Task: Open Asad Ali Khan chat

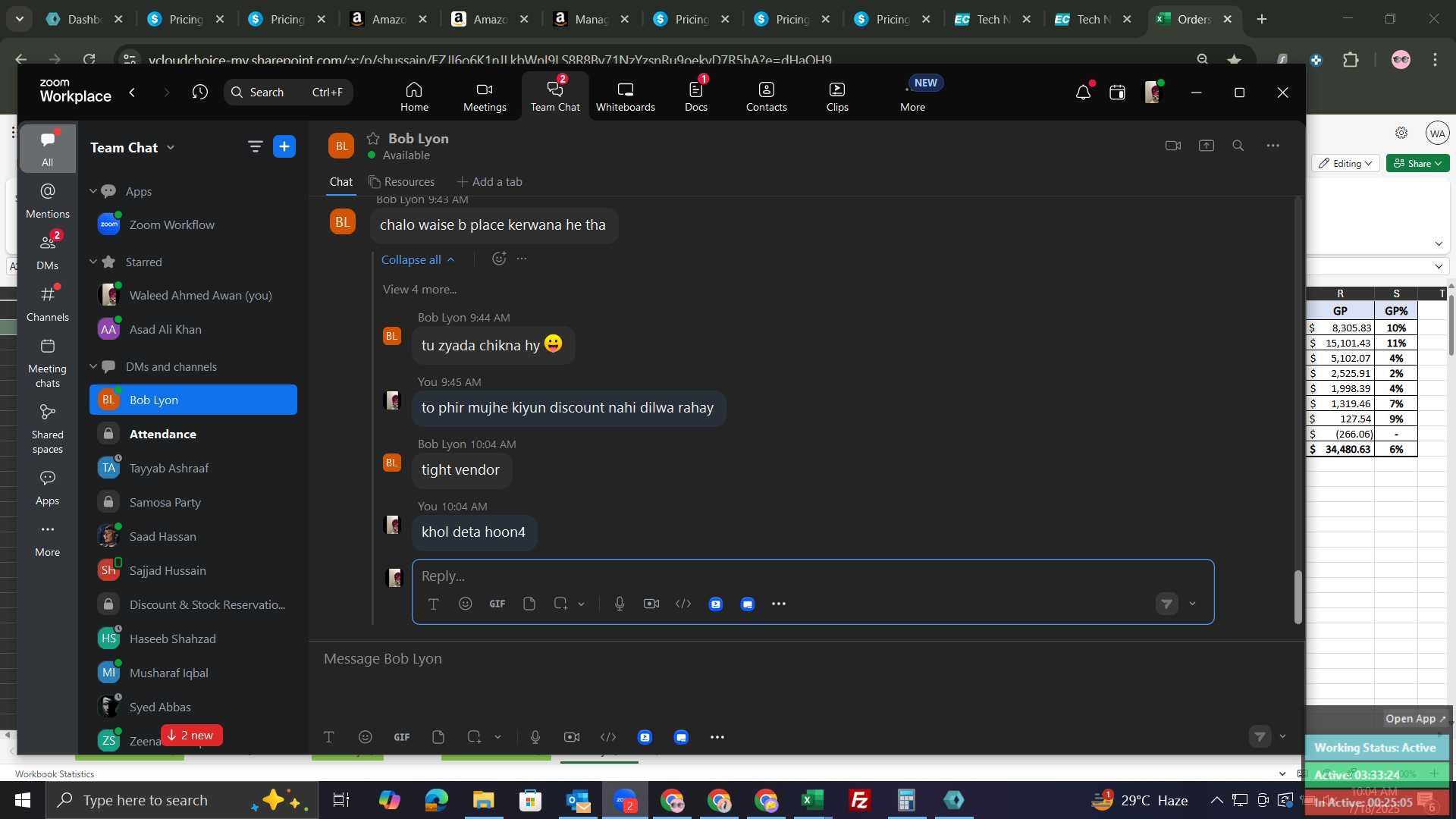Action: click(193, 329)
